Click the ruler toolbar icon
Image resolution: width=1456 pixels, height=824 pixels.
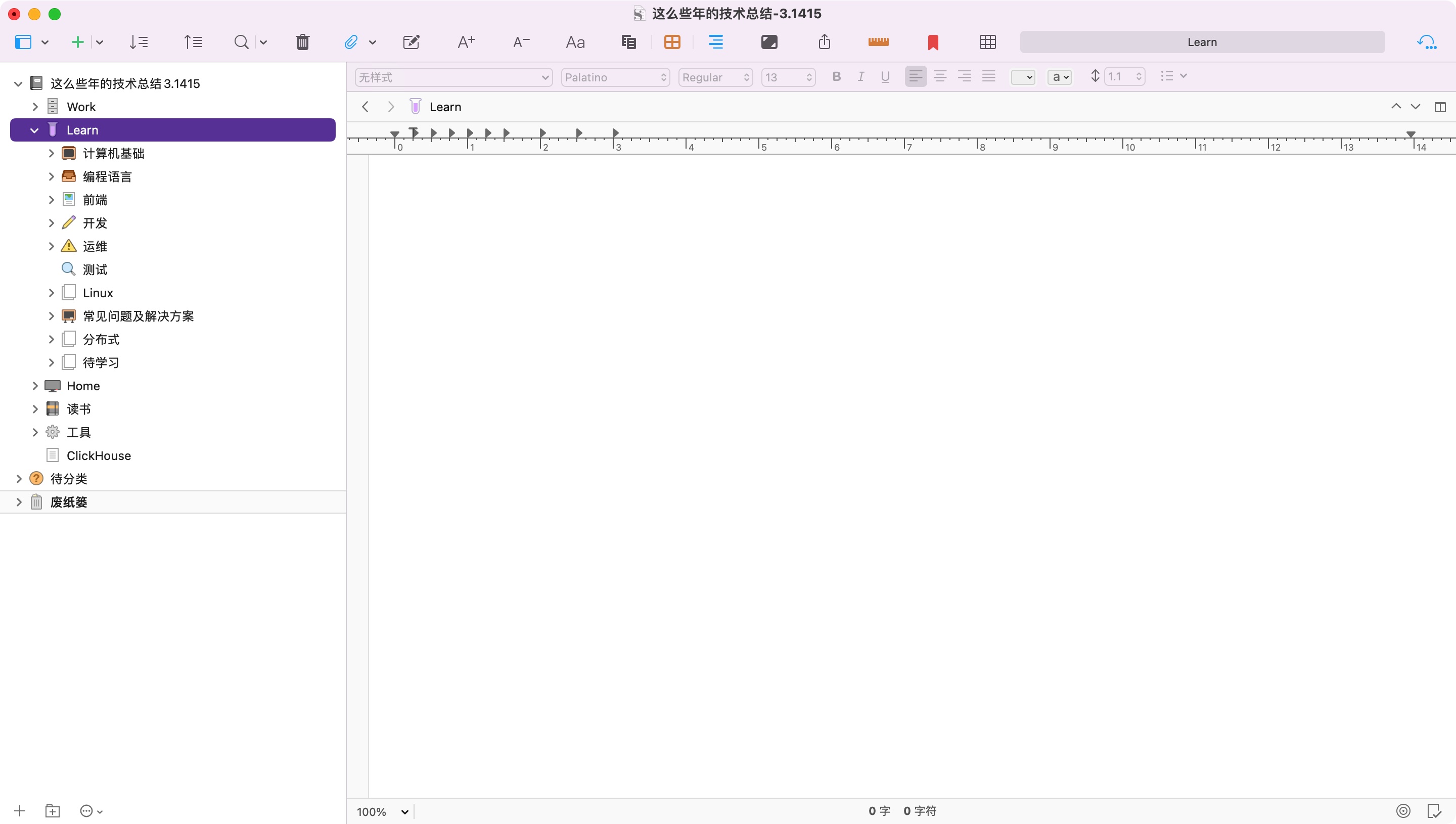click(878, 42)
